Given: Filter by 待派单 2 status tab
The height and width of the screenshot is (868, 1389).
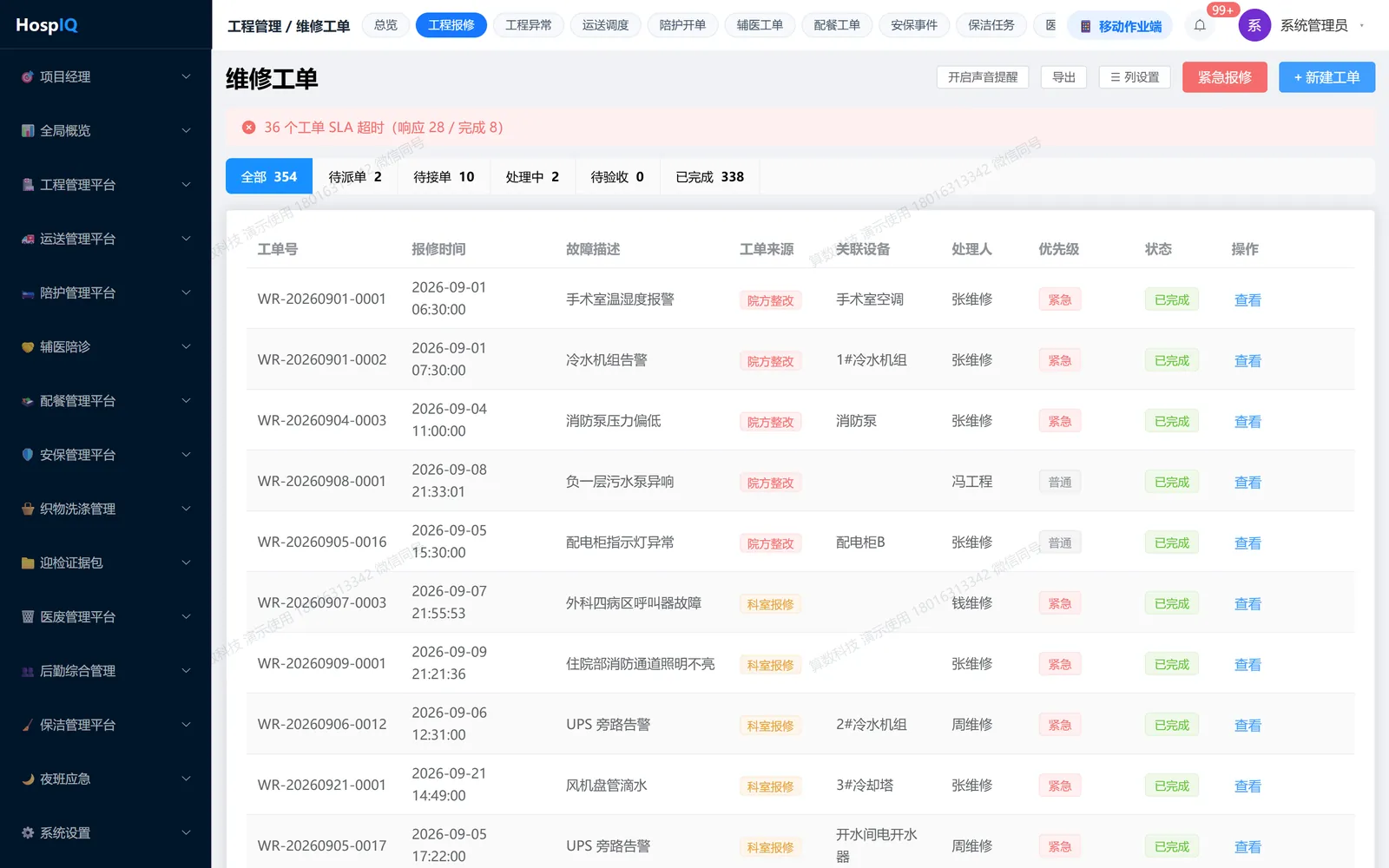Looking at the screenshot, I should click(355, 176).
